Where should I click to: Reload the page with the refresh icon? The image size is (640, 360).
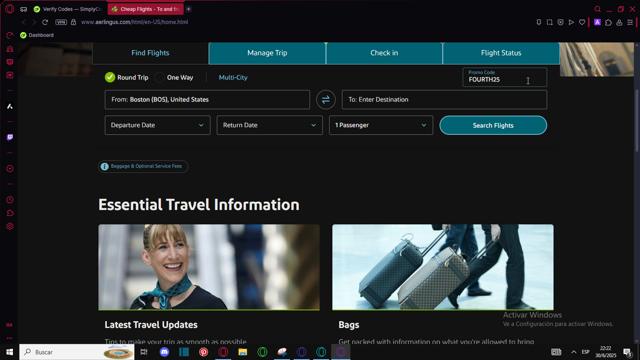coord(45,22)
